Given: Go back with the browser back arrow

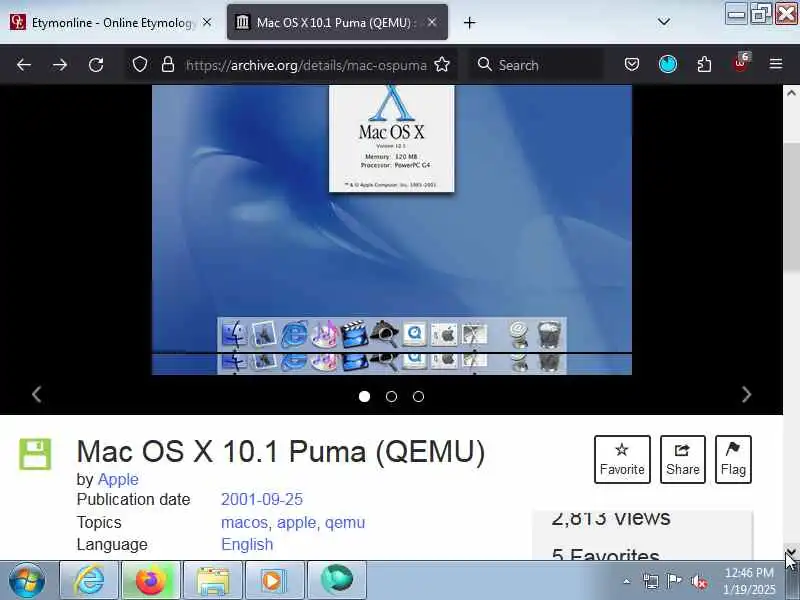Looking at the screenshot, I should coord(23,65).
